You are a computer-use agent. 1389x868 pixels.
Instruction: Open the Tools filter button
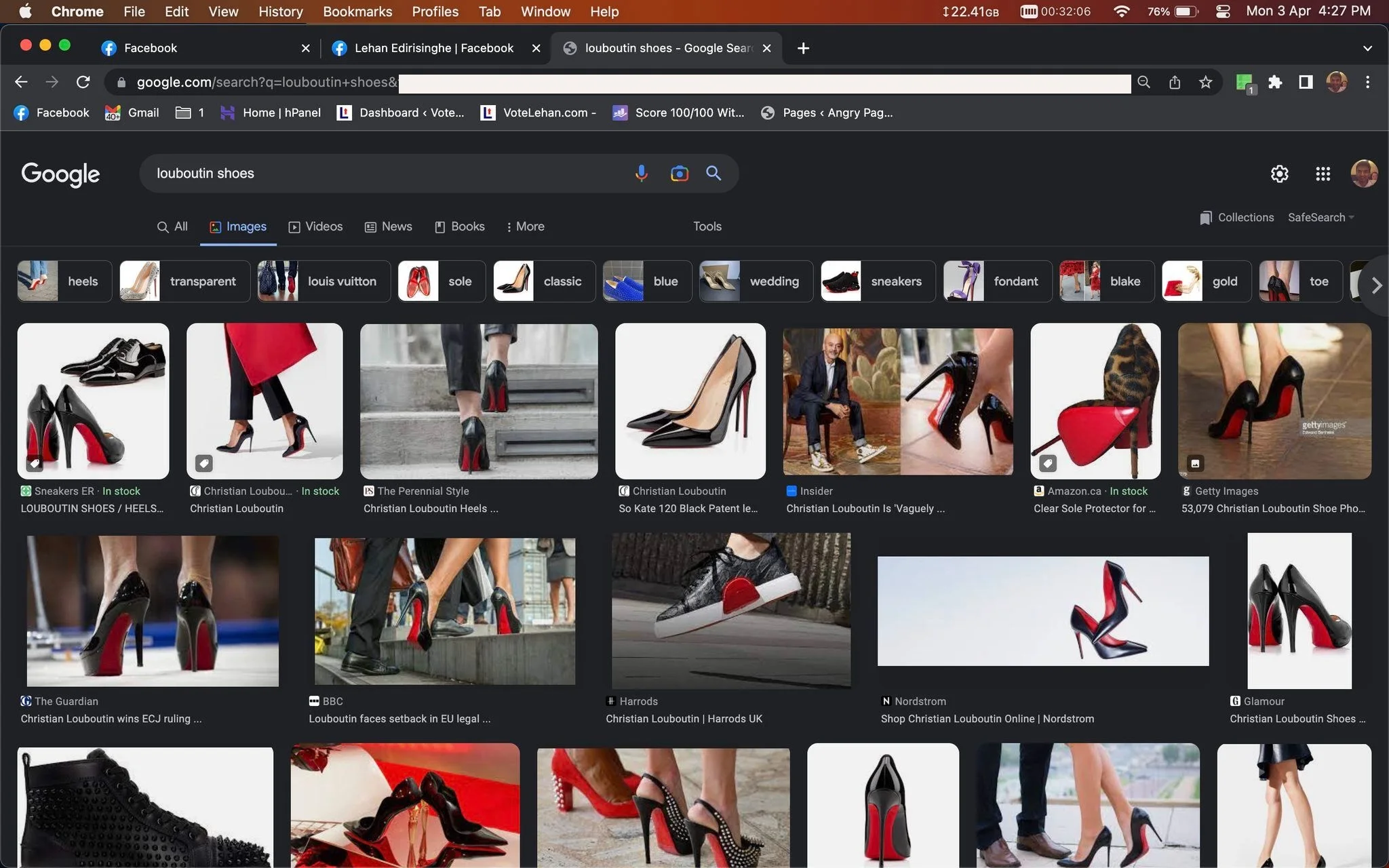point(707,226)
